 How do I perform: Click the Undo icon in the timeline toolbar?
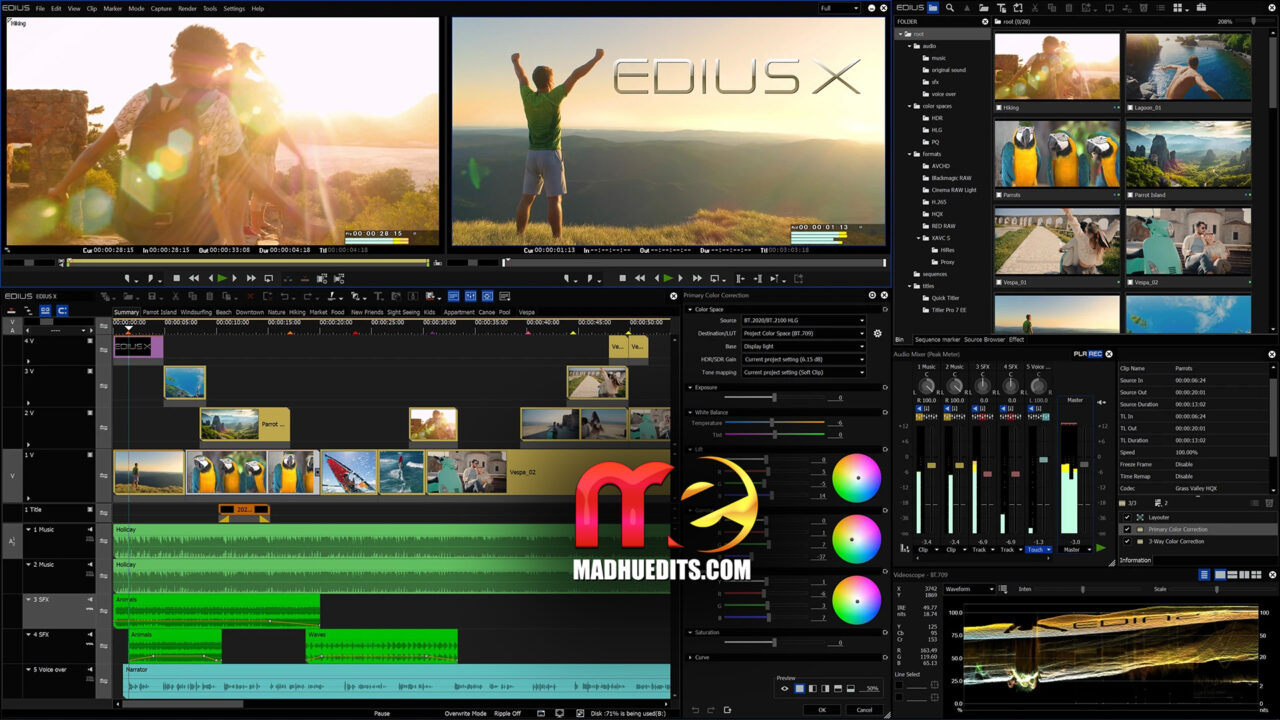[283, 296]
